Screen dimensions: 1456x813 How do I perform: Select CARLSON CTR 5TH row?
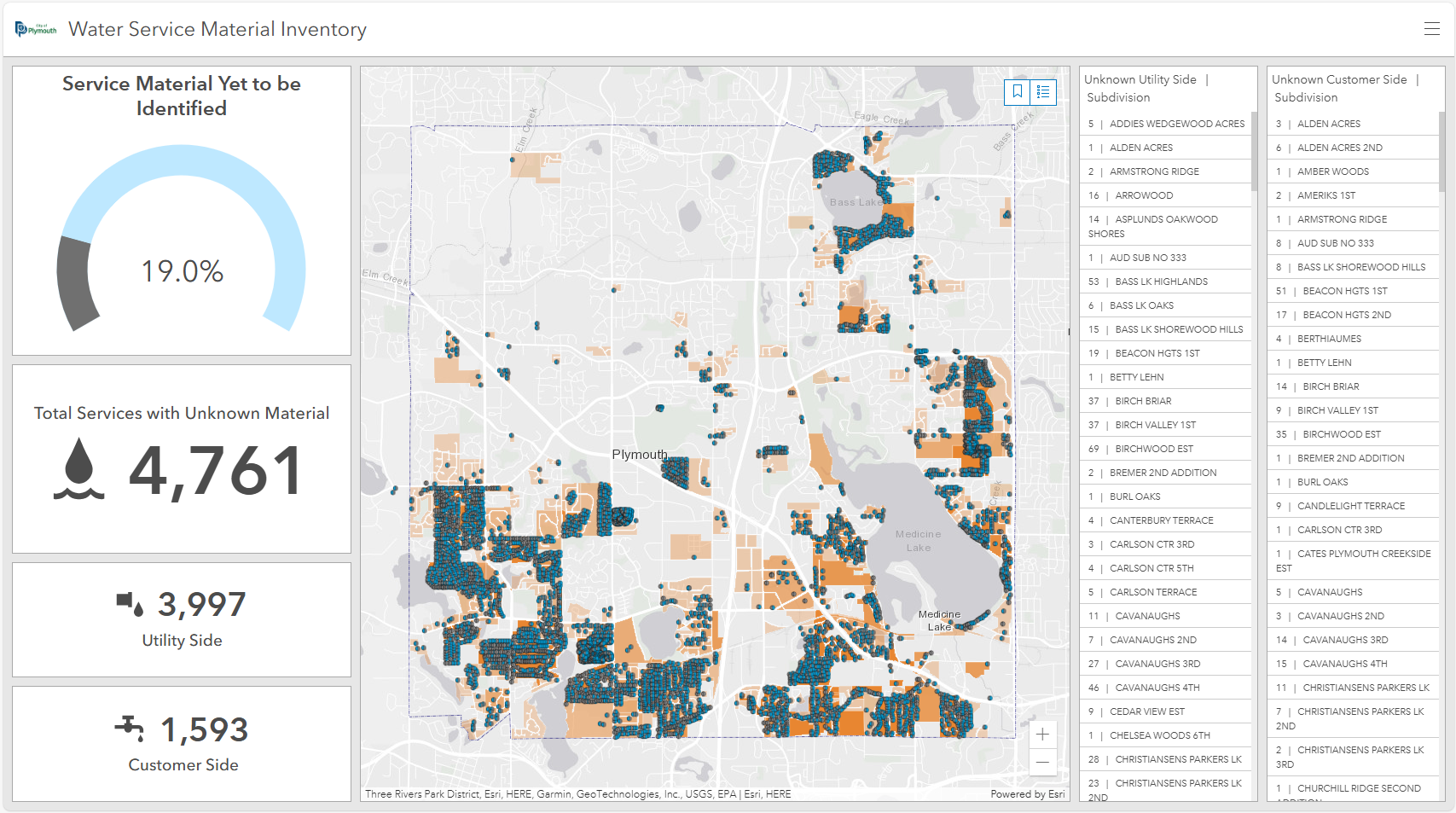[1165, 568]
